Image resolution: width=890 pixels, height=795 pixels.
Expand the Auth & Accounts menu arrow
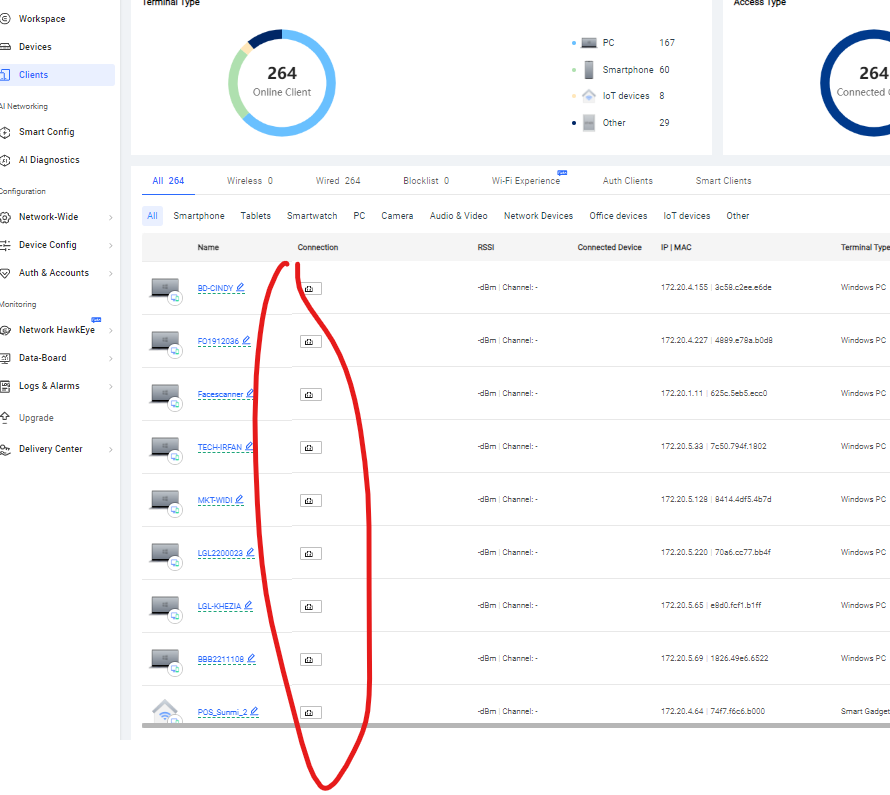pyautogui.click(x=111, y=274)
